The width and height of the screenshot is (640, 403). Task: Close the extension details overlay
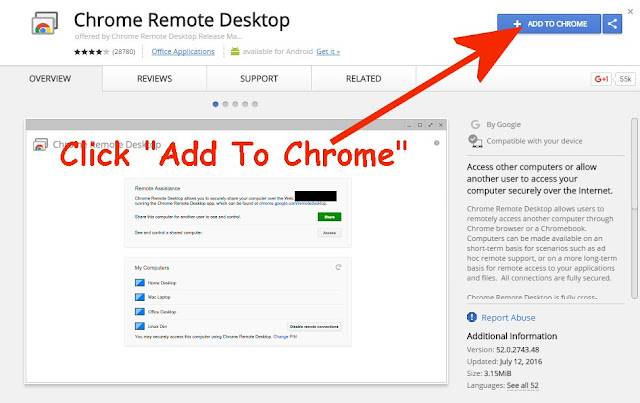pyautogui.click(x=630, y=11)
